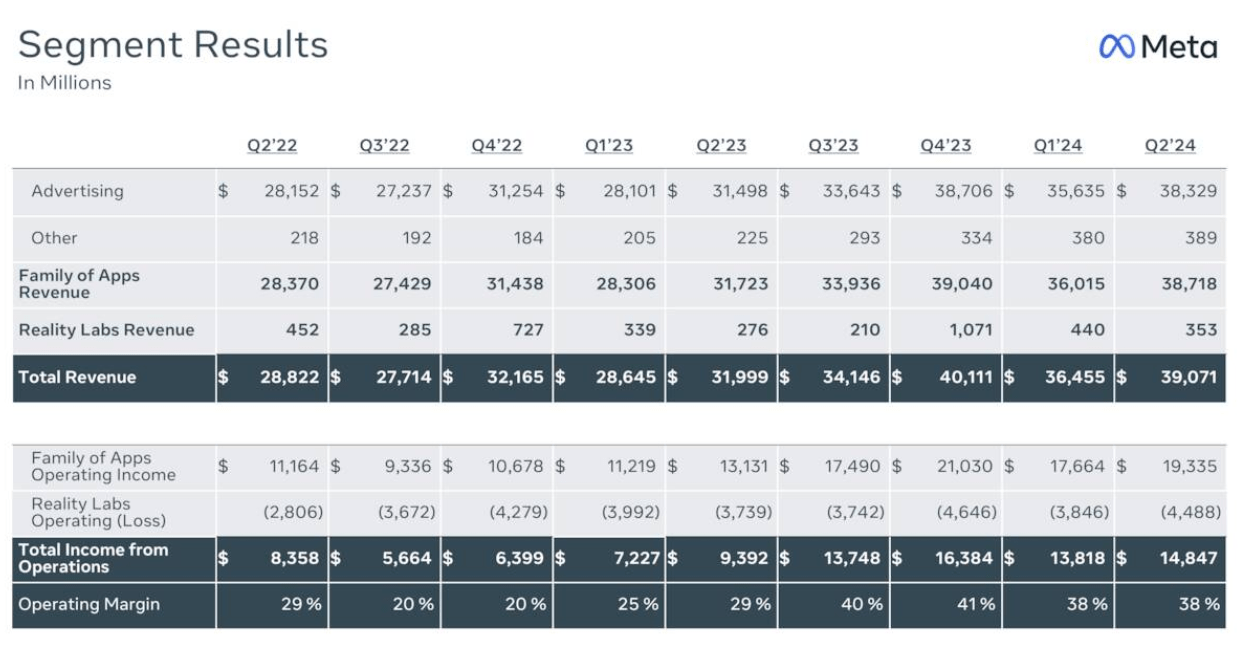
Task: Click Q2'24 Total Revenue value 39,071
Action: (x=1188, y=378)
